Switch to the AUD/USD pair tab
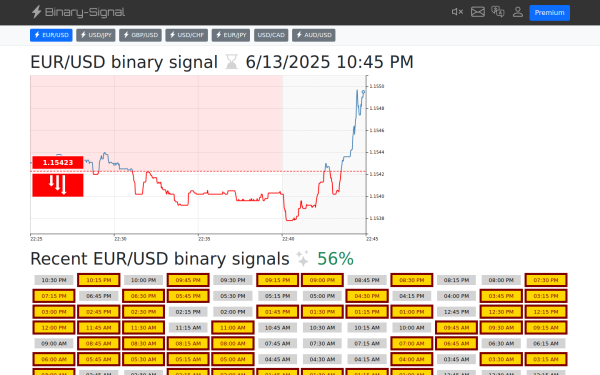 [x=314, y=35]
